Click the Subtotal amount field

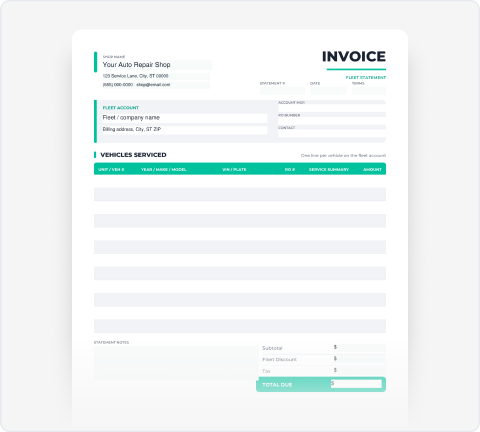click(x=359, y=348)
